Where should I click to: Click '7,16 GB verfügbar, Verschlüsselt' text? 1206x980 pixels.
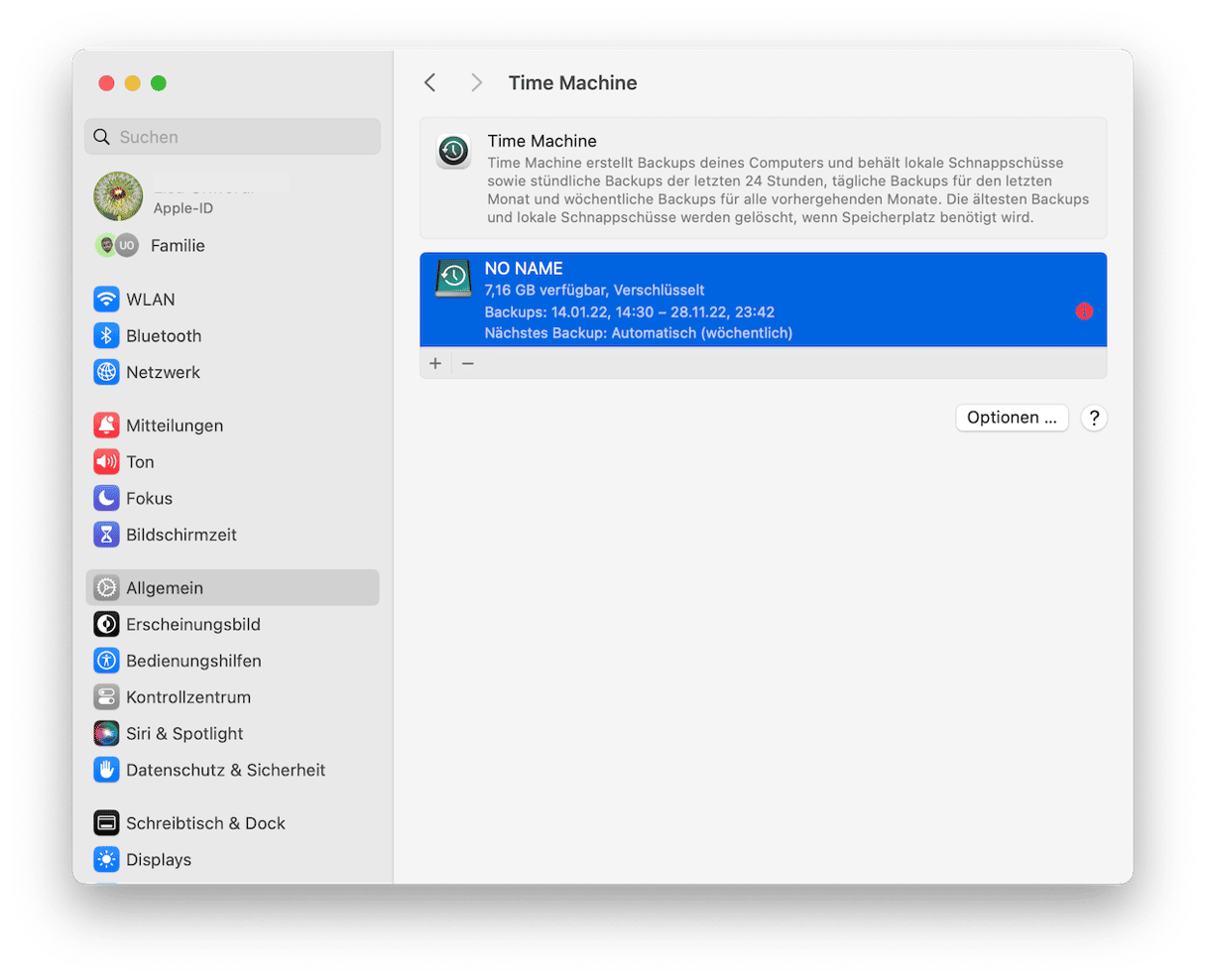click(x=595, y=290)
